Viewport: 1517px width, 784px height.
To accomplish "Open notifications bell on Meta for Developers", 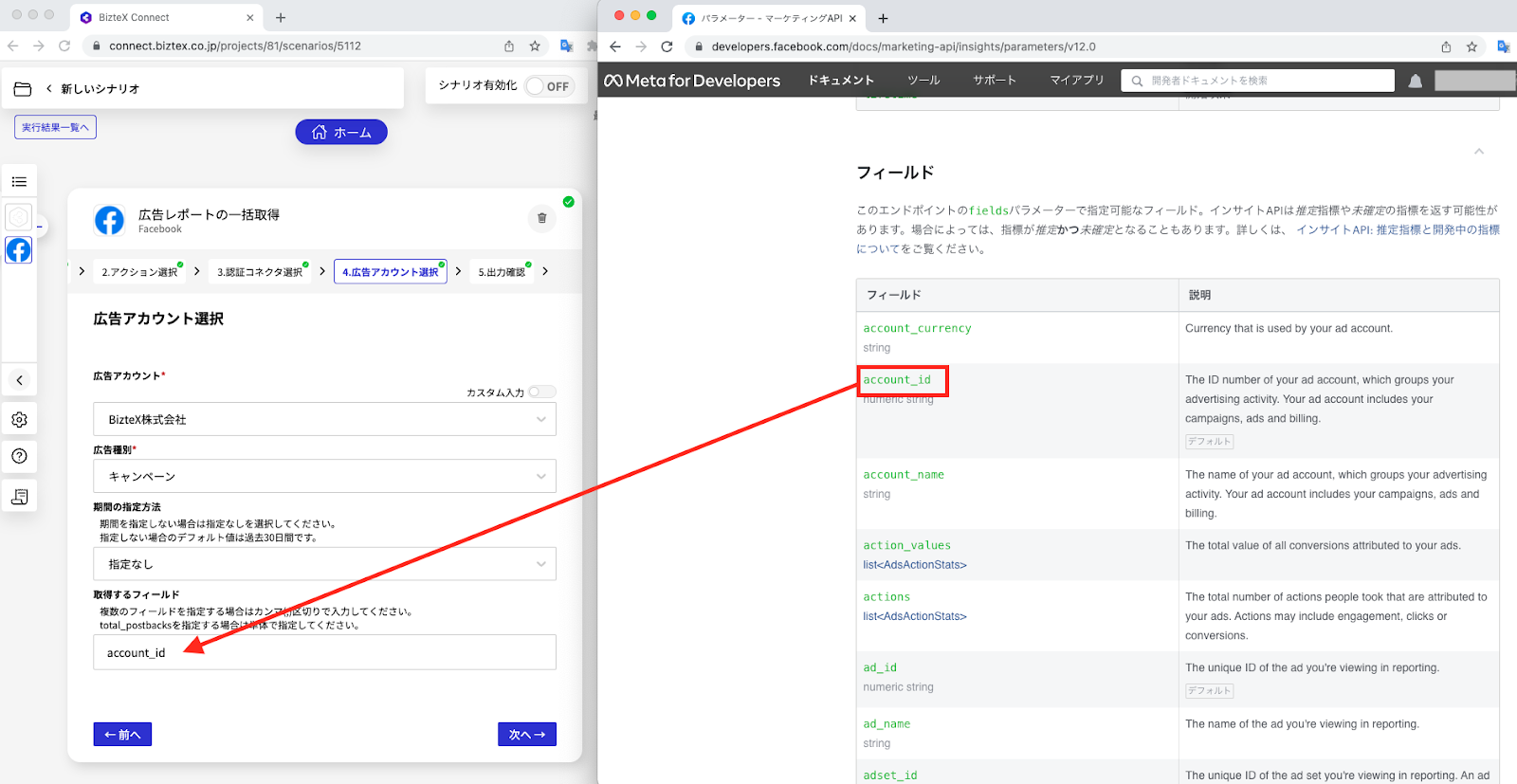I will 1416,82.
